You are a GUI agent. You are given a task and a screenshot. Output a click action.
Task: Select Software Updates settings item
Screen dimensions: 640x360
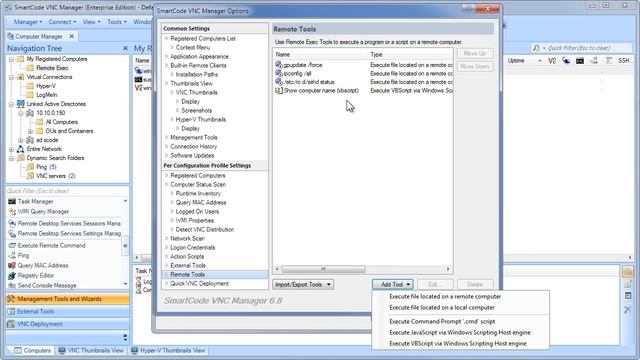(x=192, y=156)
